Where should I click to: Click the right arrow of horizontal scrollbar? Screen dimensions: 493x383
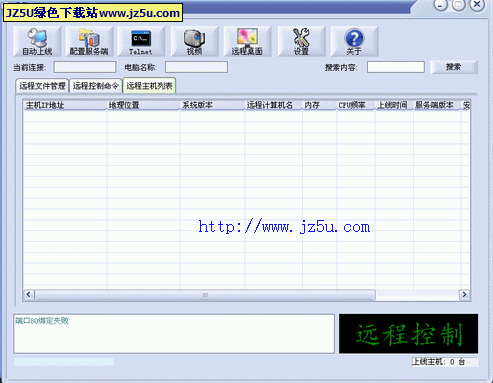[x=464, y=295]
